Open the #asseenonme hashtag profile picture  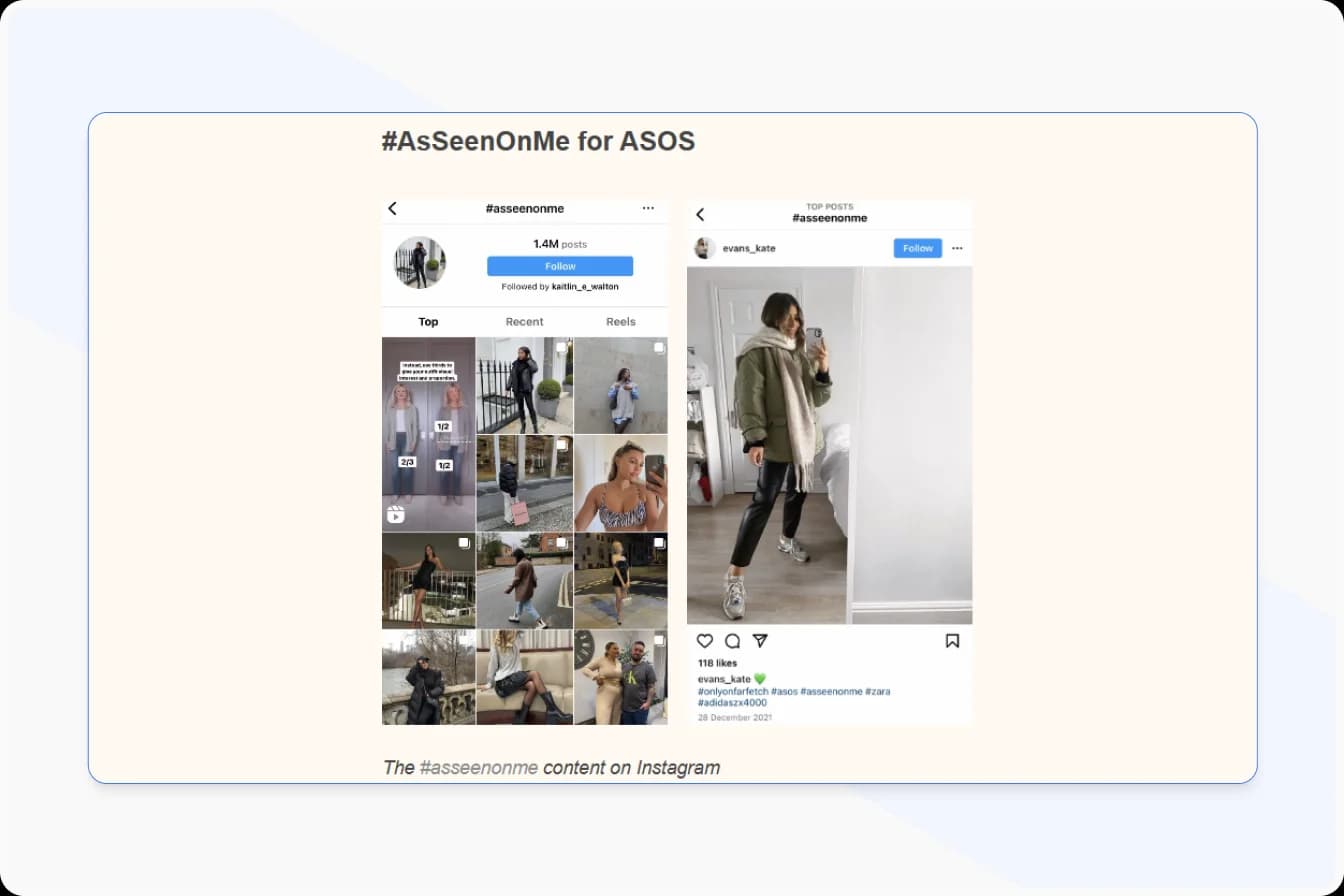coord(419,263)
